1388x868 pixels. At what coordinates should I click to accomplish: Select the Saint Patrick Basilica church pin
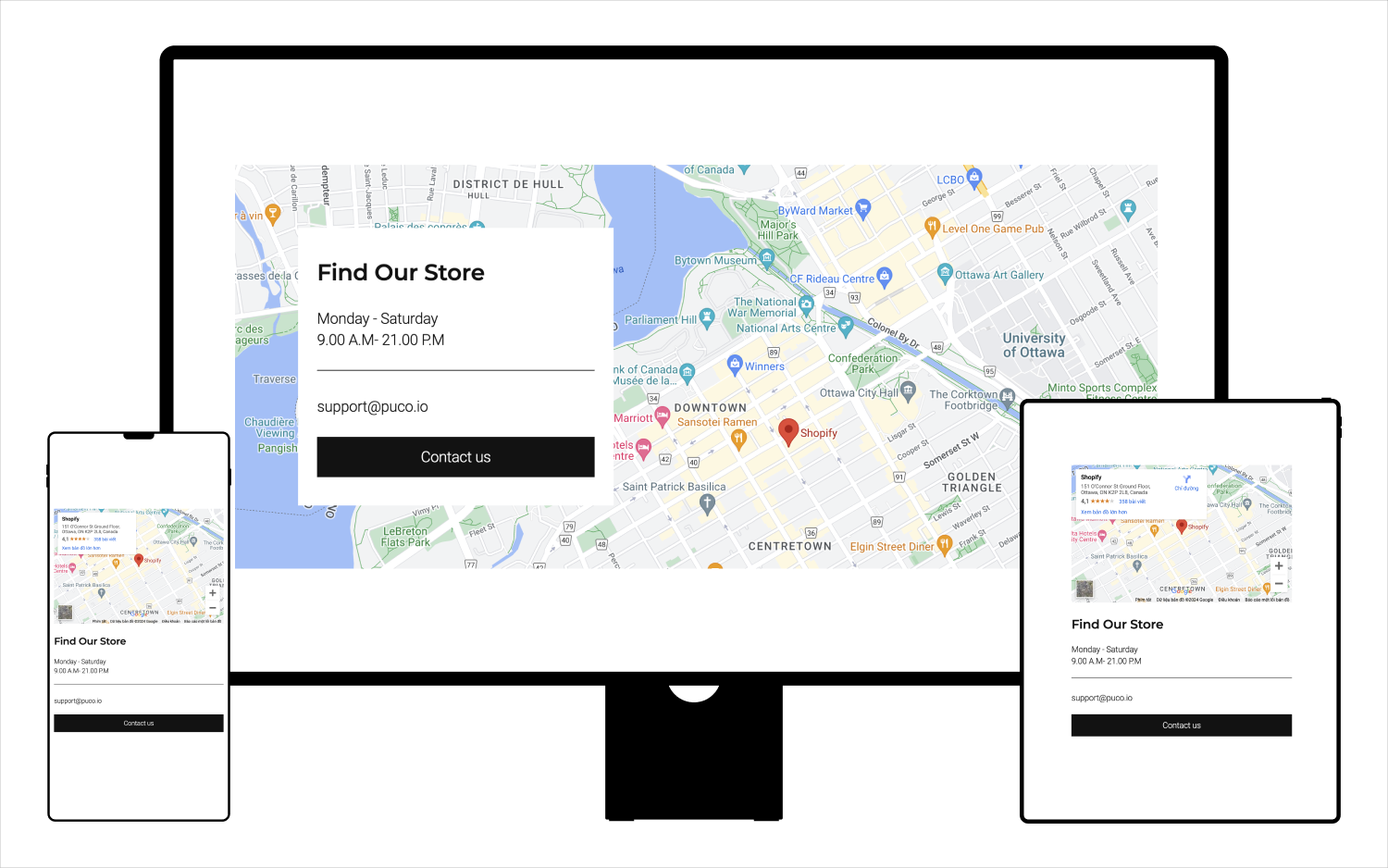point(707,503)
